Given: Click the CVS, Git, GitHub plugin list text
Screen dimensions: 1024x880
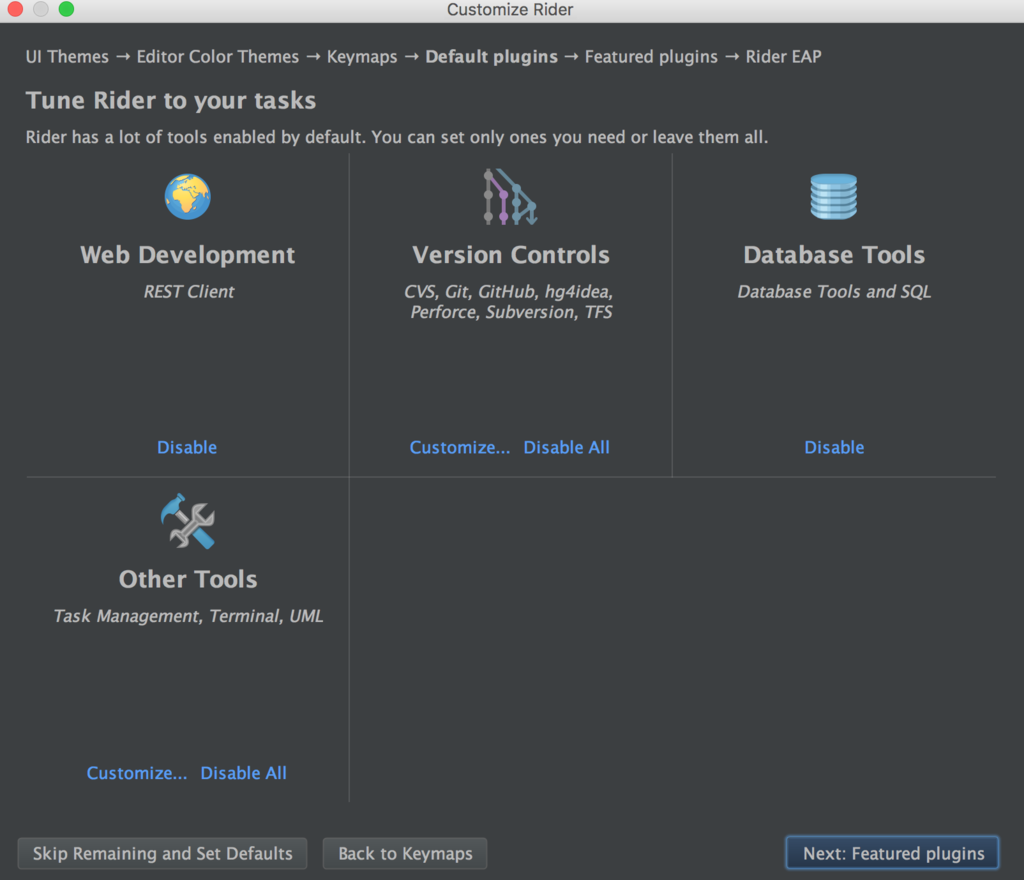Looking at the screenshot, I should pos(509,302).
